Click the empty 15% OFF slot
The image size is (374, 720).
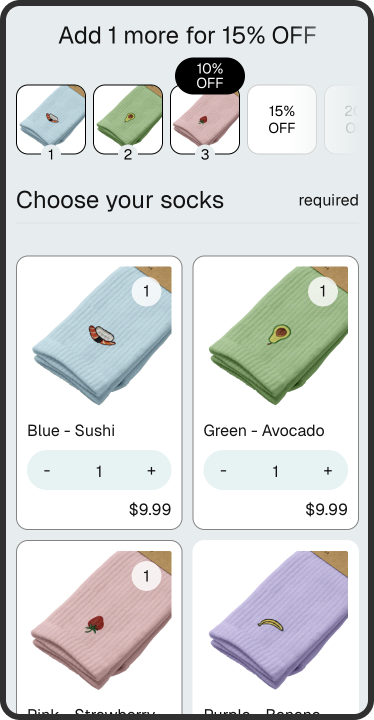point(282,119)
